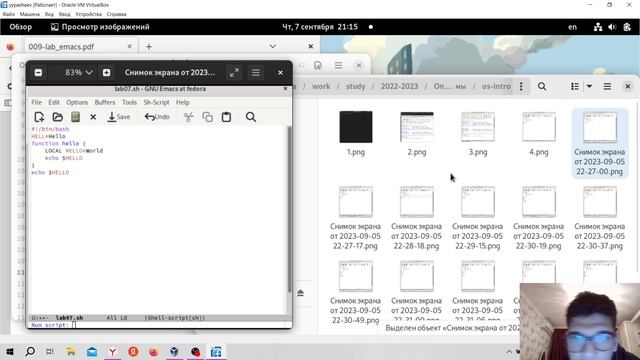Open the Buffers menu in Emacs
Viewport: 640px width, 360px height.
click(105, 102)
